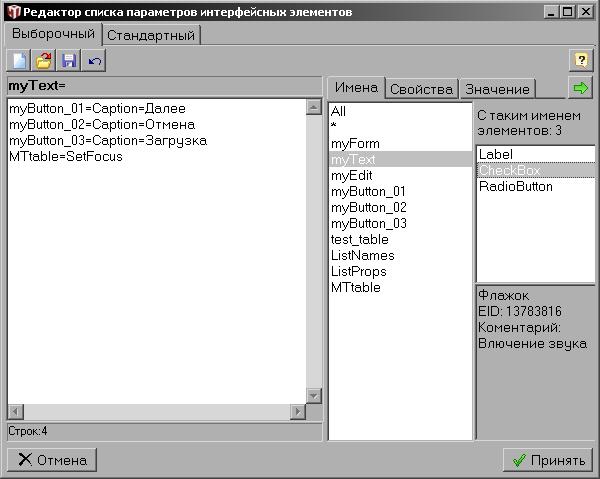Choose Label in the elements list
The height and width of the screenshot is (479, 600).
[x=495, y=155]
